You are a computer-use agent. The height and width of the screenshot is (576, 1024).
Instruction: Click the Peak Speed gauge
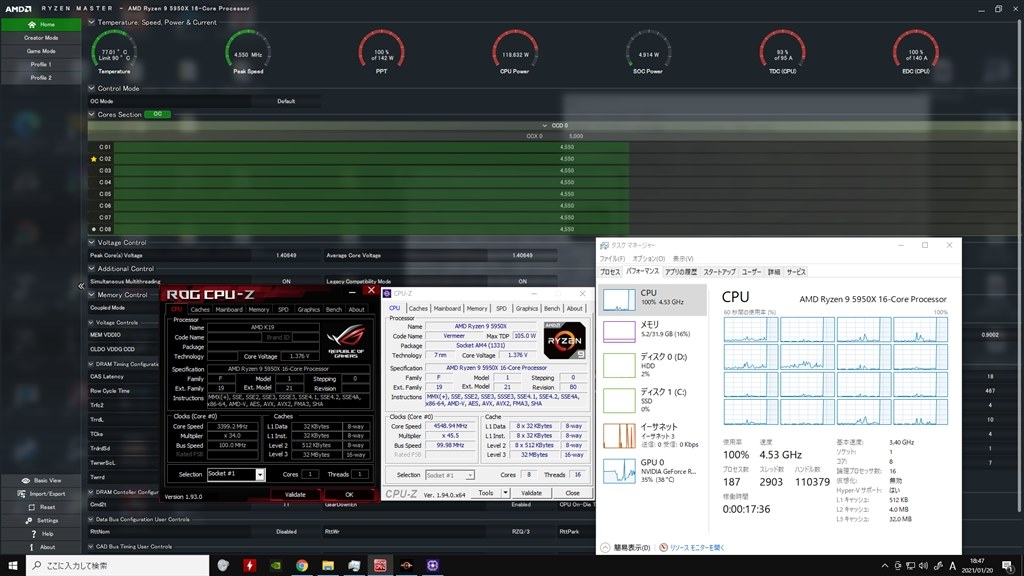click(x=248, y=52)
